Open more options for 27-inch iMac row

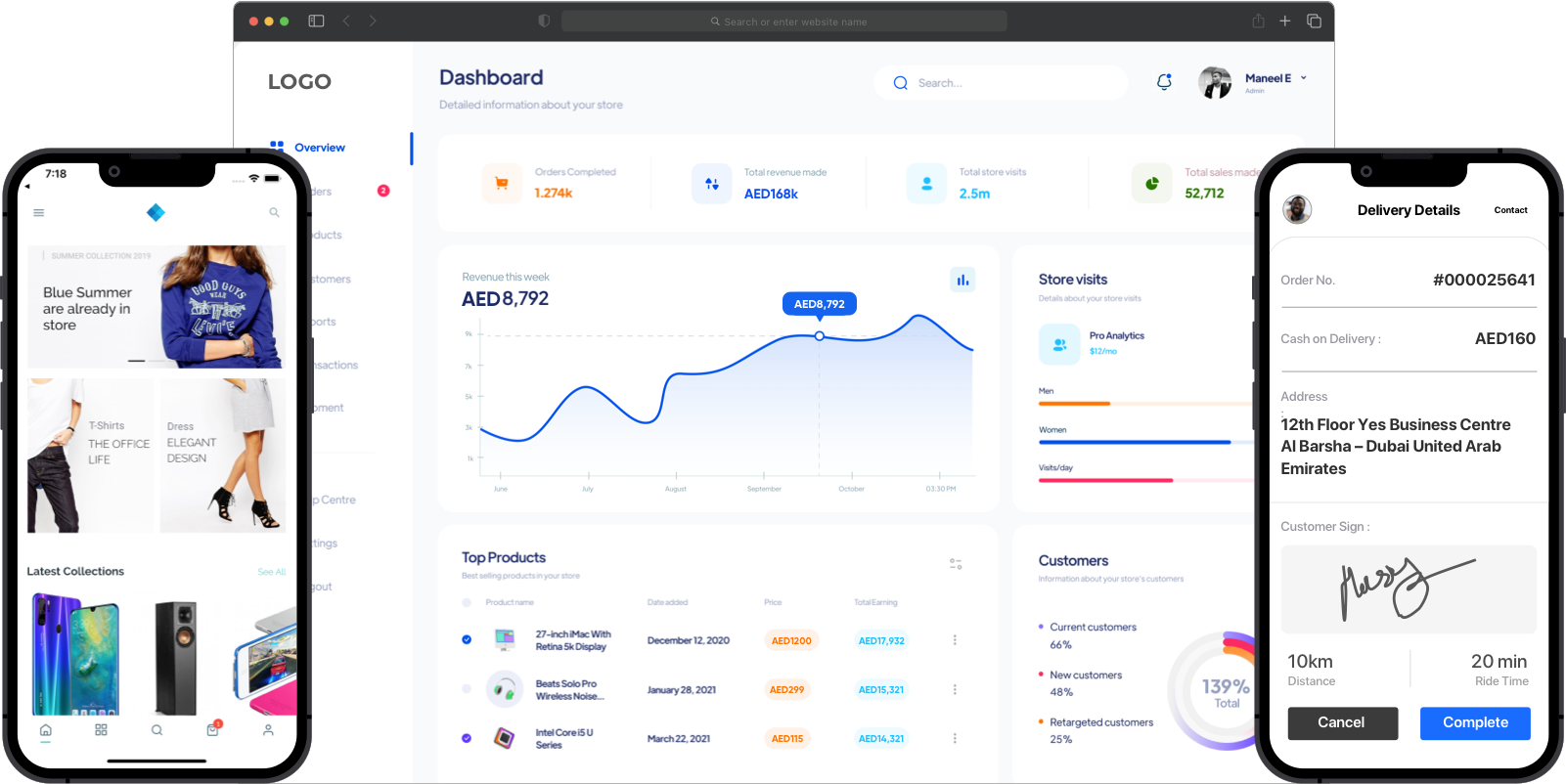point(955,640)
